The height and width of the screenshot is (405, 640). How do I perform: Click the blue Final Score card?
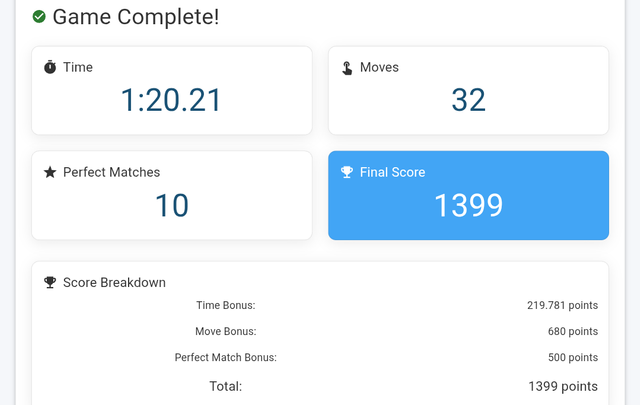point(469,195)
